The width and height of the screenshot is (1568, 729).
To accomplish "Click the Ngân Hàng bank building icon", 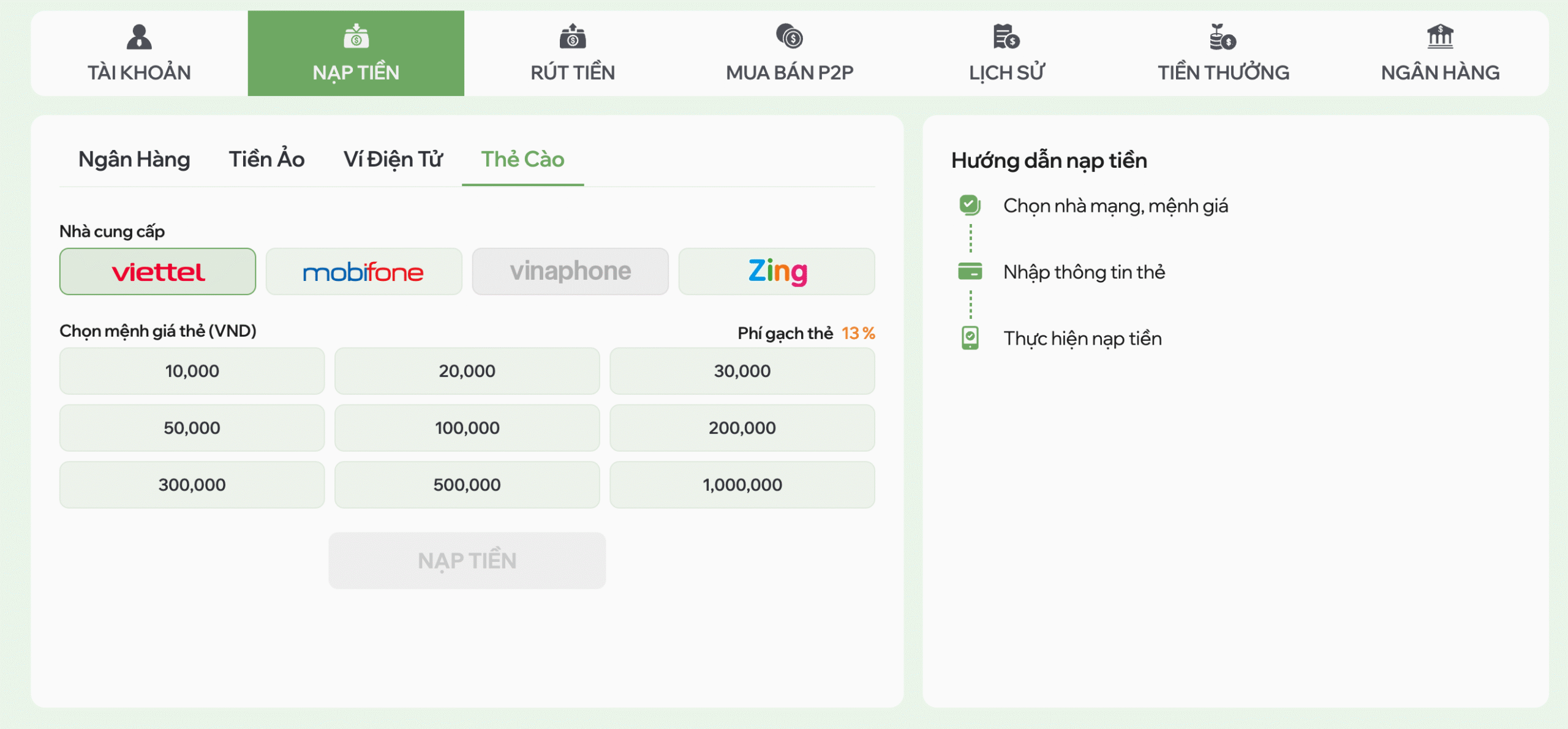I will click(x=1440, y=36).
